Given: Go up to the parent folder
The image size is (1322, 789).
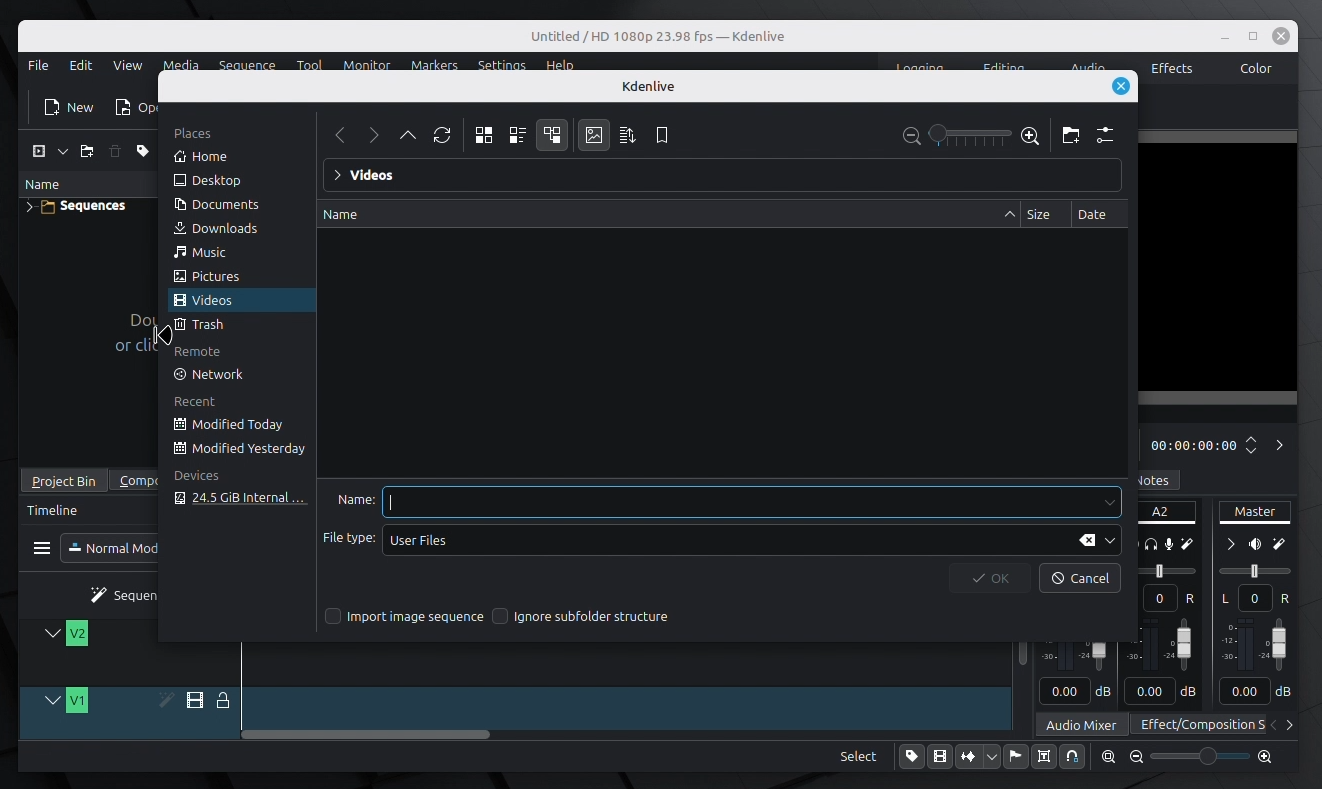Looking at the screenshot, I should (408, 135).
